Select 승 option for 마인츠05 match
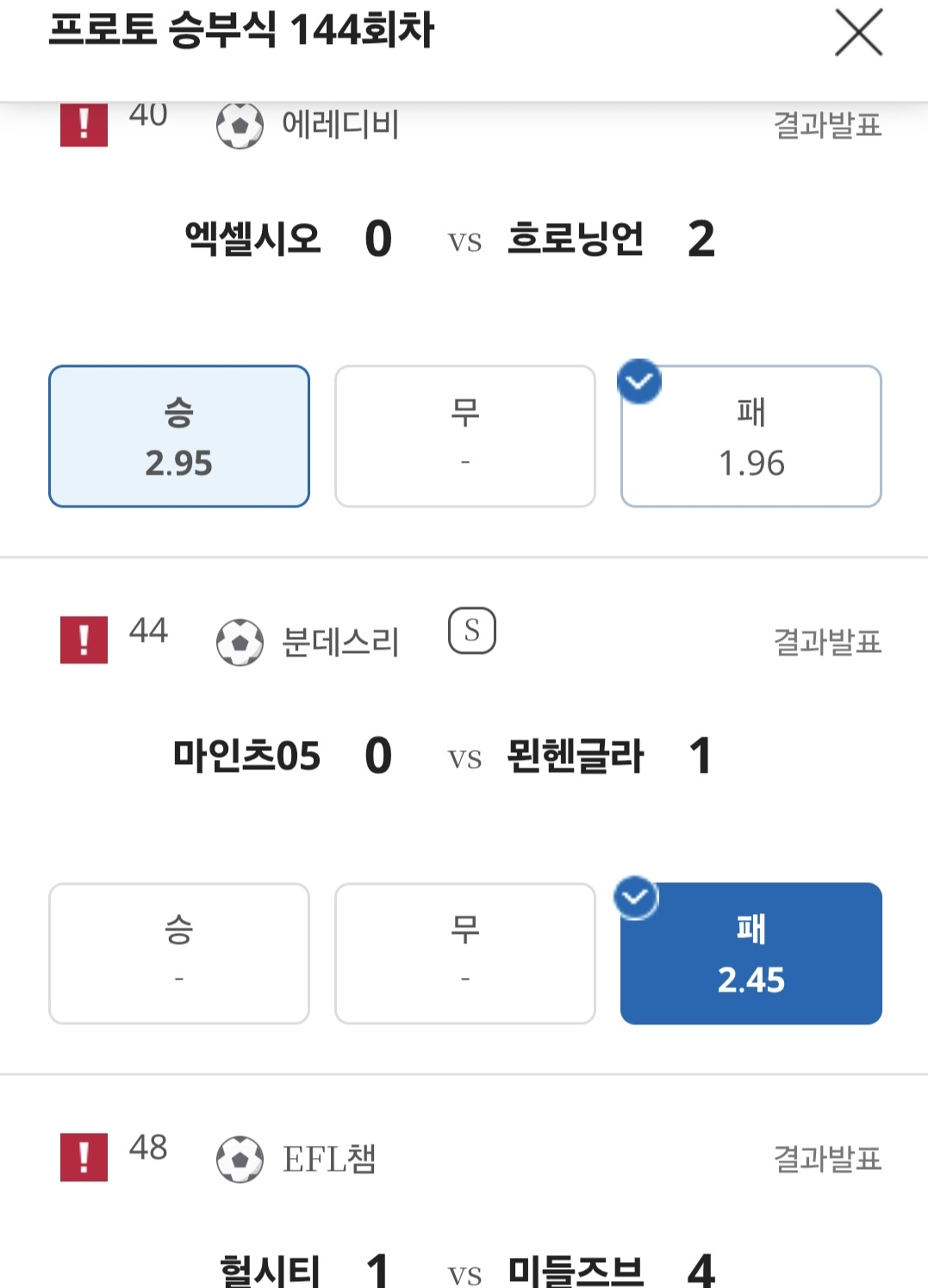 click(178, 953)
